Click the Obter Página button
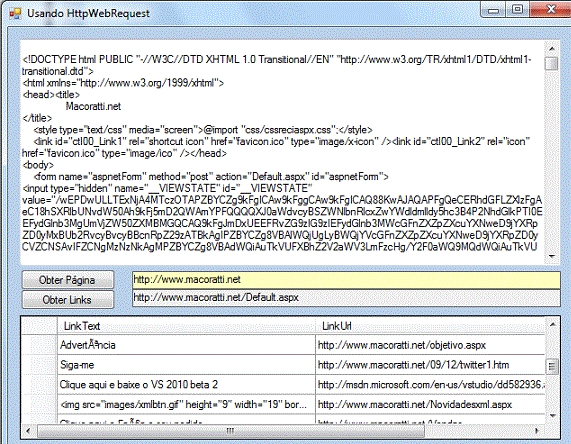571x444 pixels. (68, 280)
